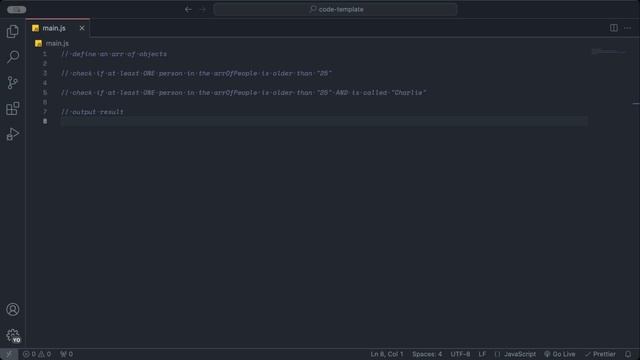
Task: Click the Prettier status item
Action: point(600,354)
